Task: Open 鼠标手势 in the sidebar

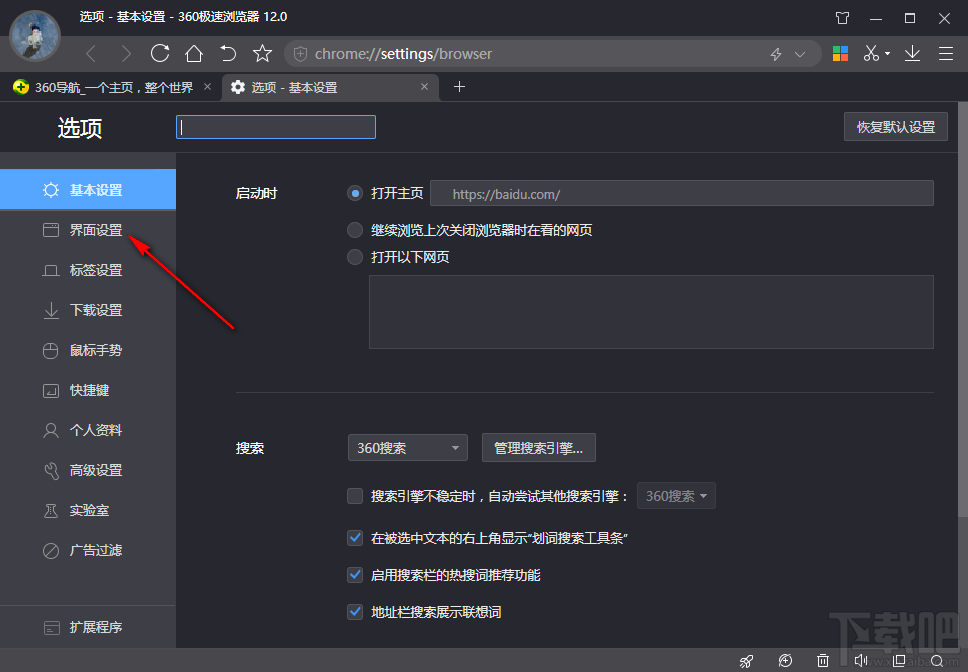Action: point(88,351)
